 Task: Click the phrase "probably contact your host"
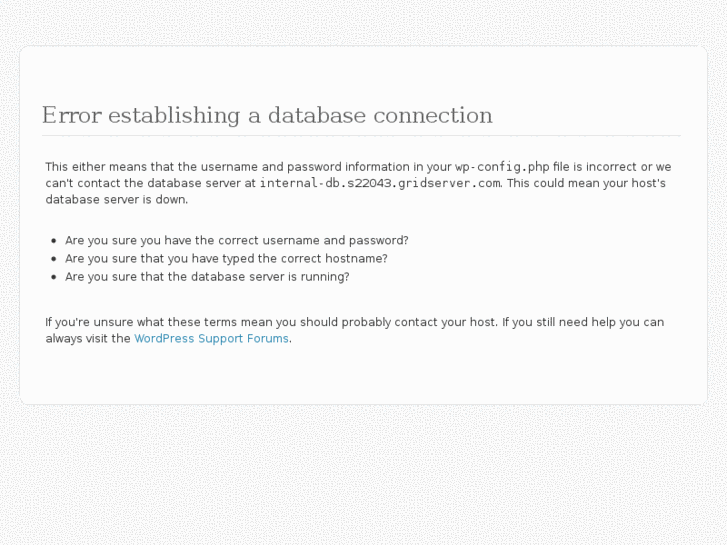coord(419,322)
